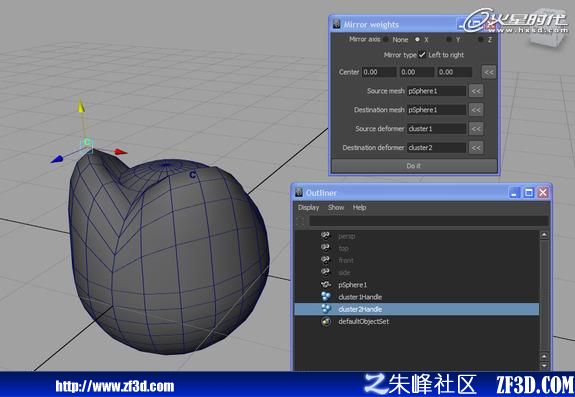
Task: Click the Outliner scroll up arrow
Action: tap(544, 235)
